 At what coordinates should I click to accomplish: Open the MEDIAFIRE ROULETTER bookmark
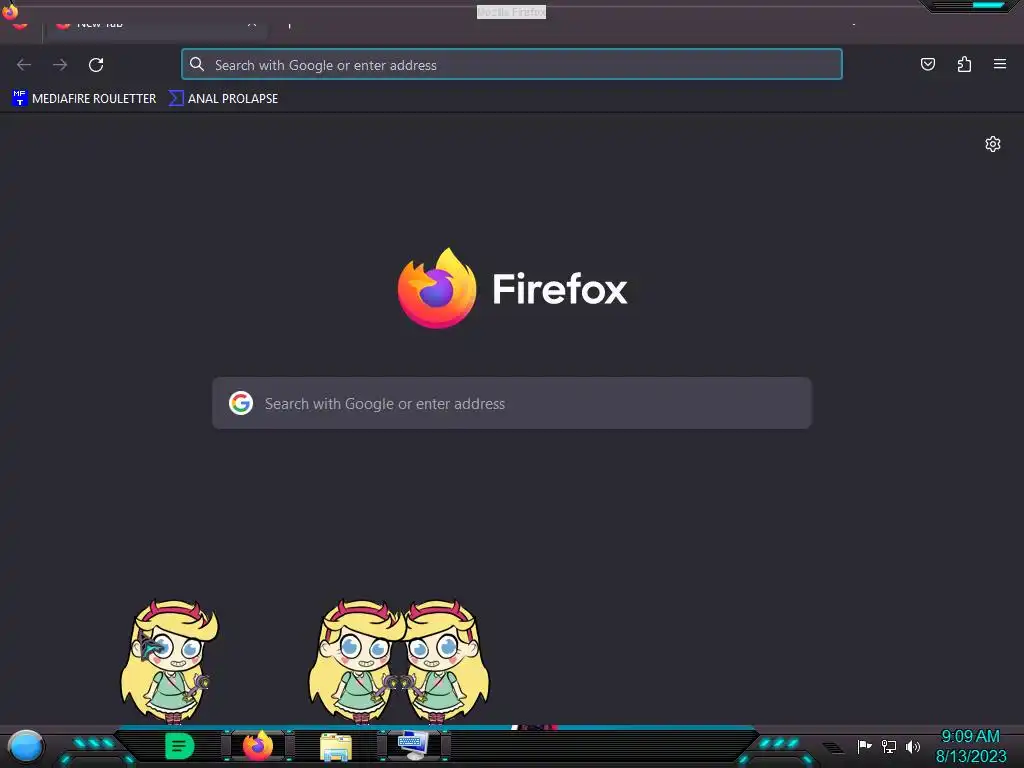(x=84, y=99)
